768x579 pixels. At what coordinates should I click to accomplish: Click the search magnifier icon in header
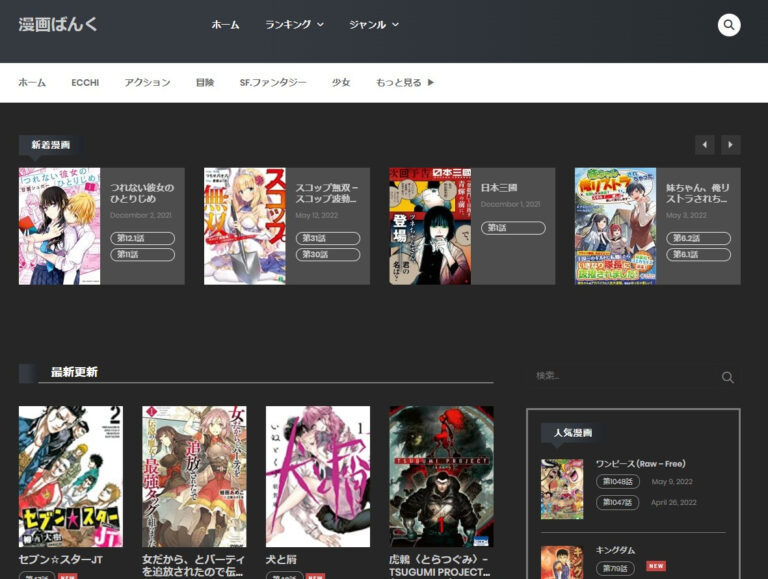[x=729, y=25]
